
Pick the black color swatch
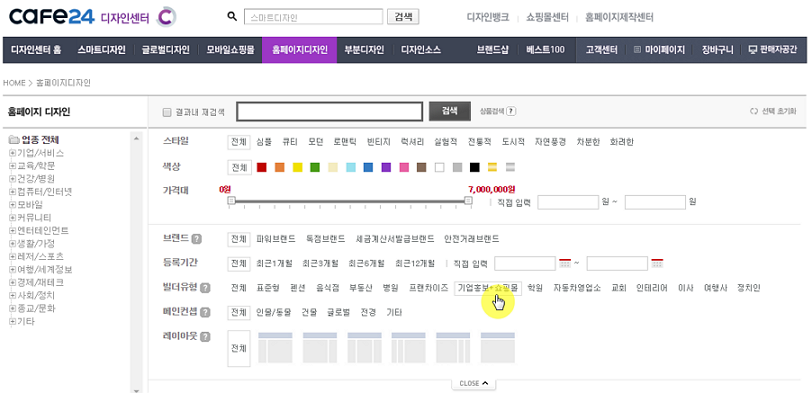coord(475,167)
